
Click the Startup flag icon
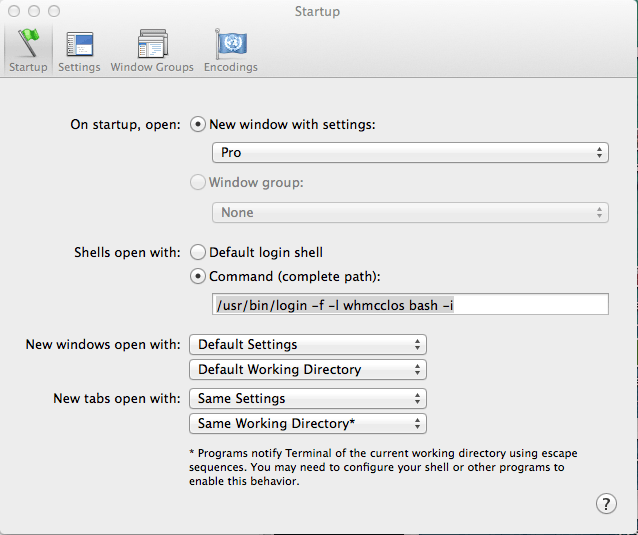(x=28, y=44)
